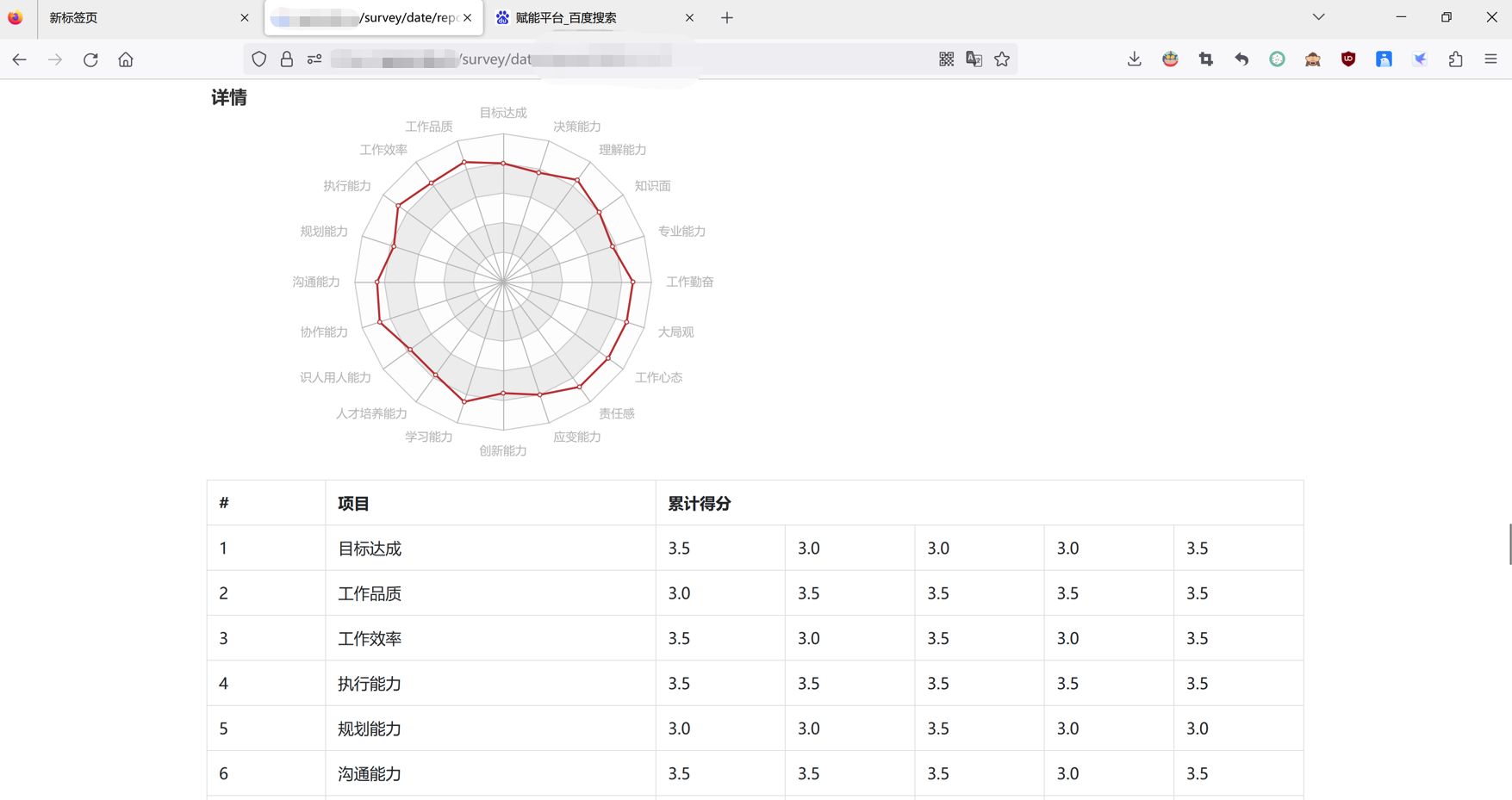Open the blue bird extension icon

[1420, 59]
